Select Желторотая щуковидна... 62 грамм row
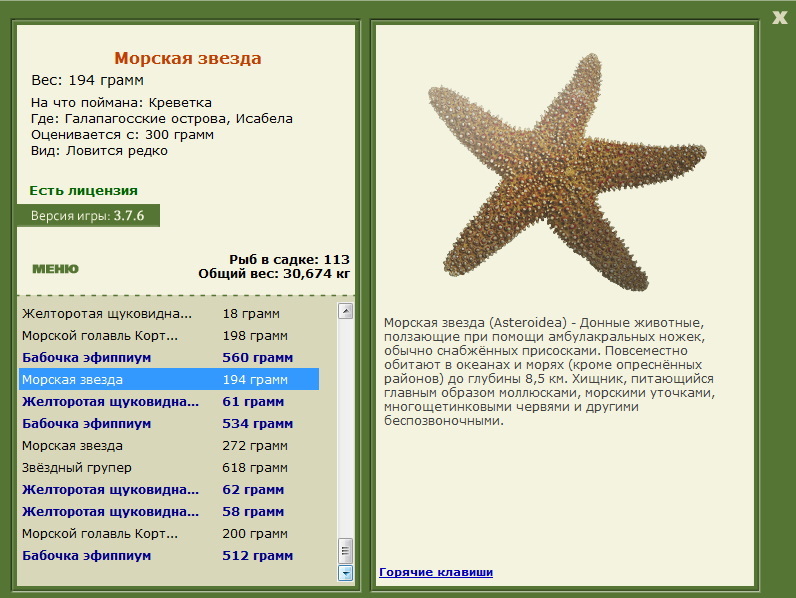The width and height of the screenshot is (796, 598). (169, 489)
